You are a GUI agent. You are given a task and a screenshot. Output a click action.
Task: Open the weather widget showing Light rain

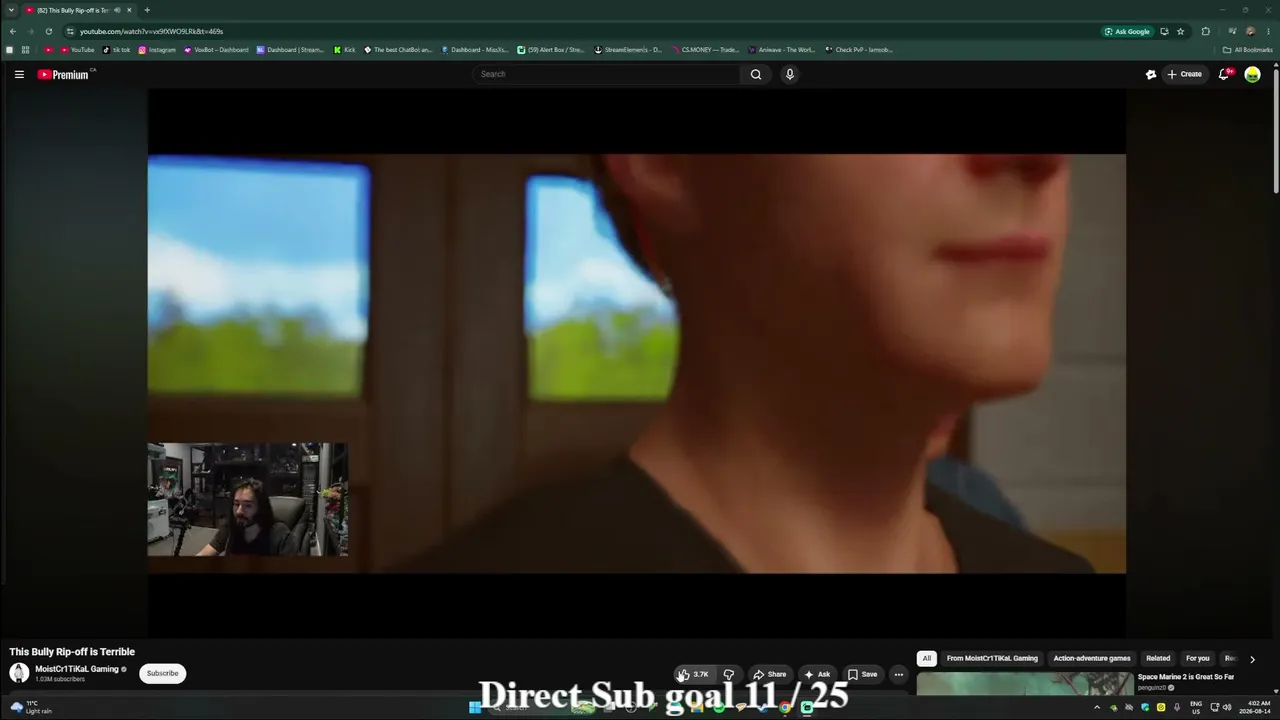(x=31, y=707)
